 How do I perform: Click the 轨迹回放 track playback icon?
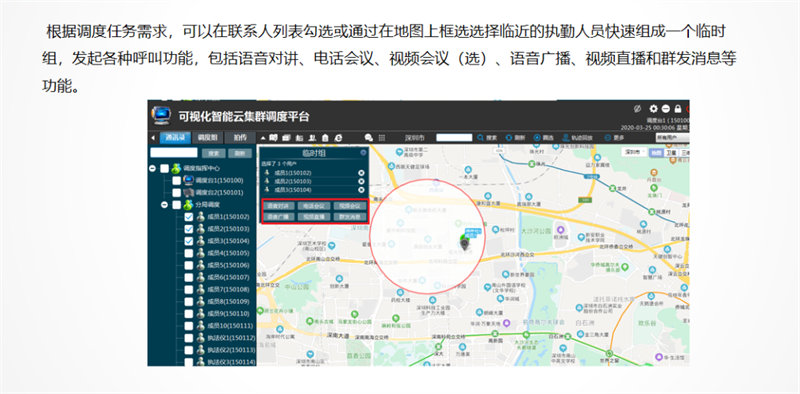coord(565,138)
